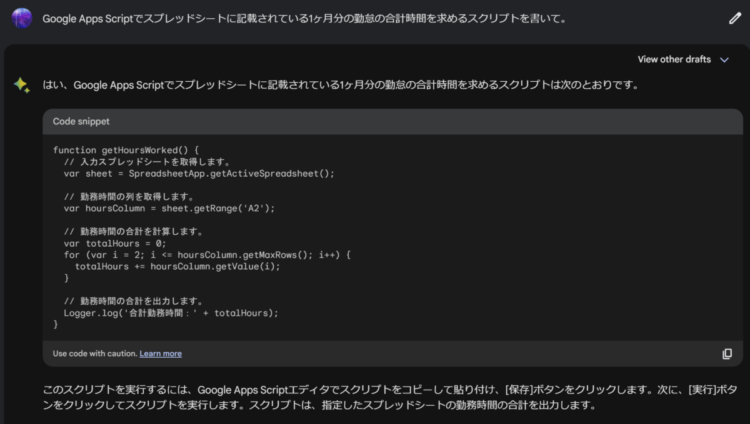Click the pencil edit prompt icon
Viewport: 750px width, 424px height.
pos(735,19)
